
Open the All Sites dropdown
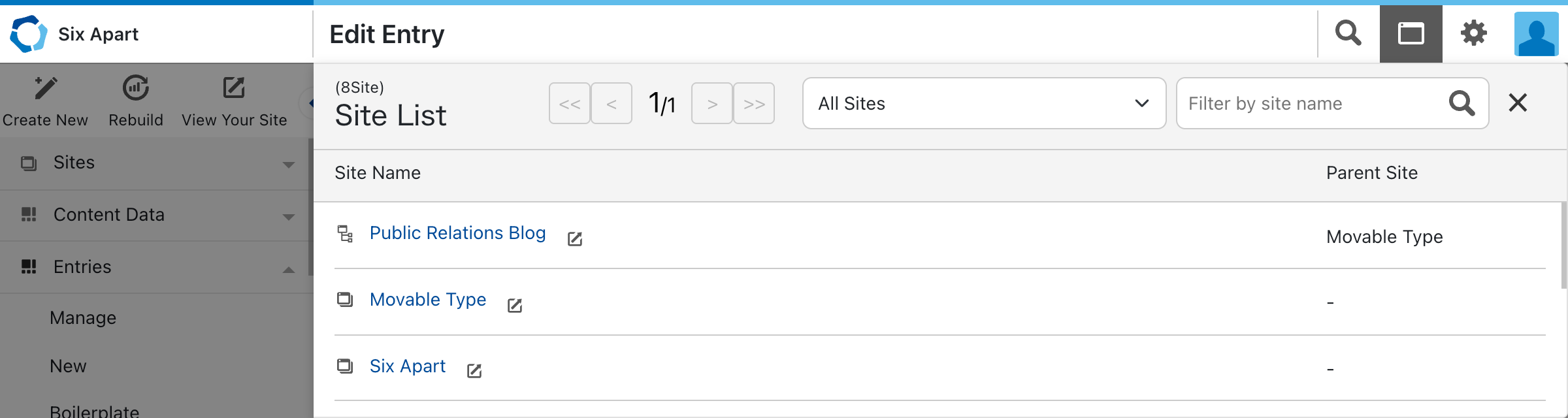pos(984,103)
